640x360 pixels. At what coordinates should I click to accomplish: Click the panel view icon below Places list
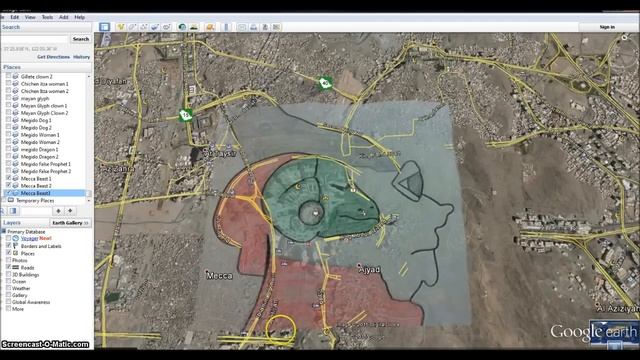click(13, 211)
